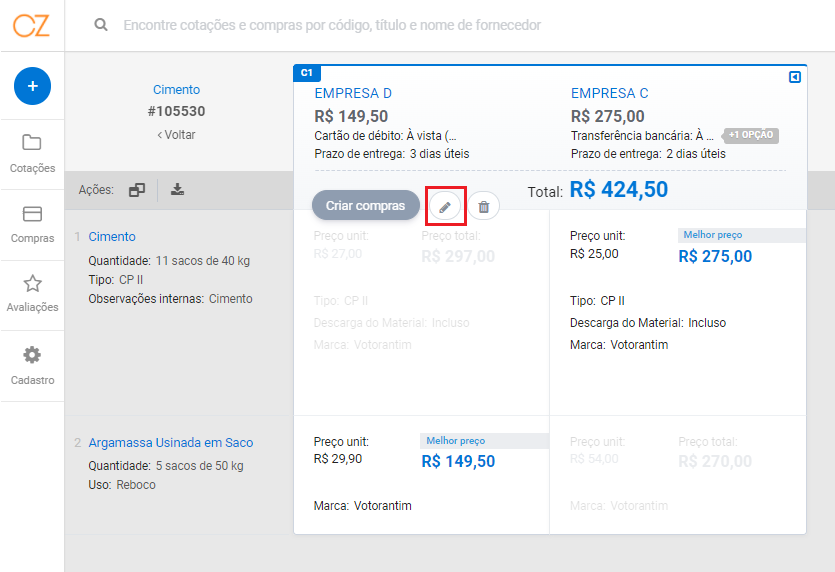Click the CZ logo

click(x=31, y=26)
